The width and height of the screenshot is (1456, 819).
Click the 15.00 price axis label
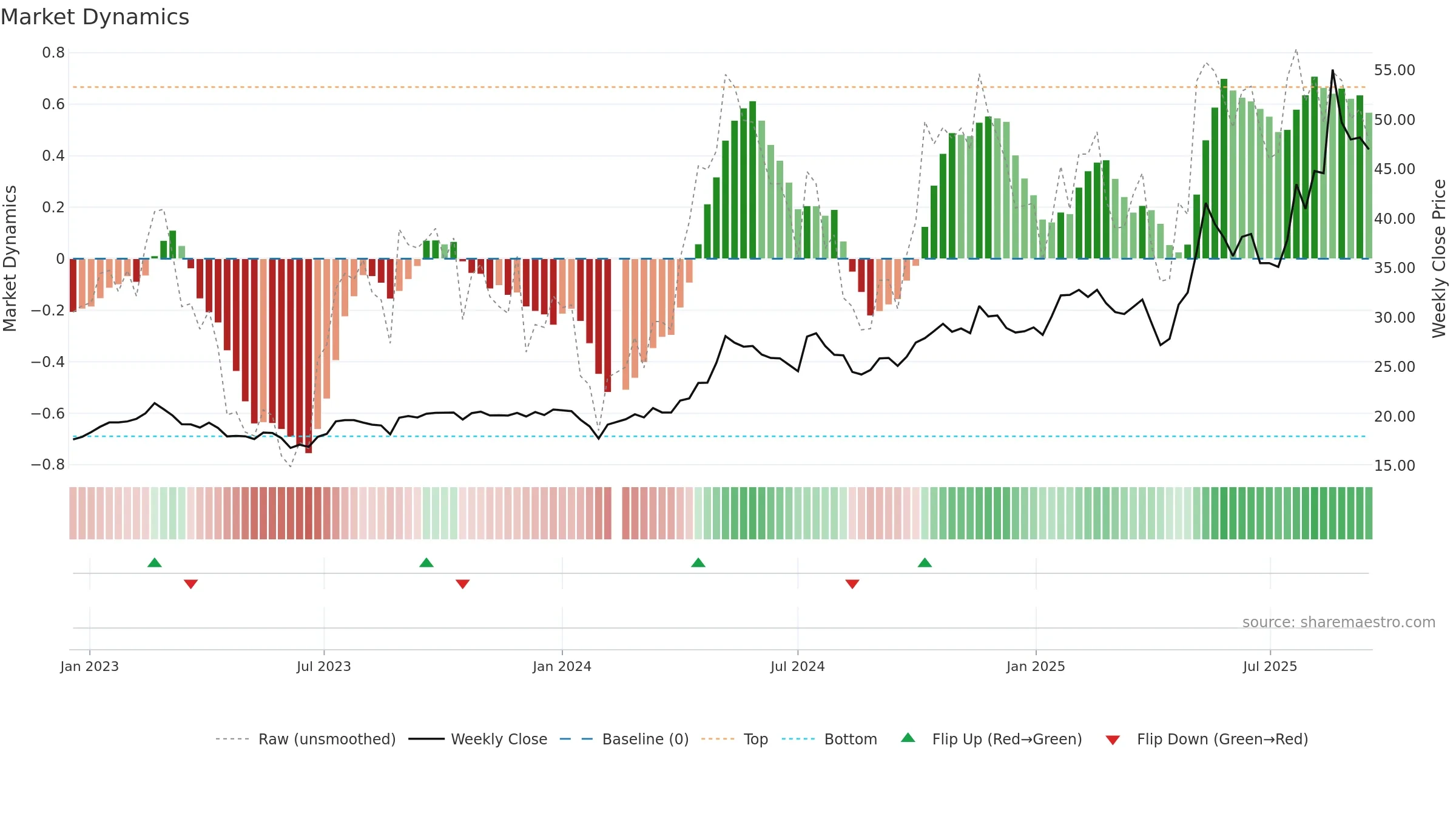pyautogui.click(x=1395, y=465)
